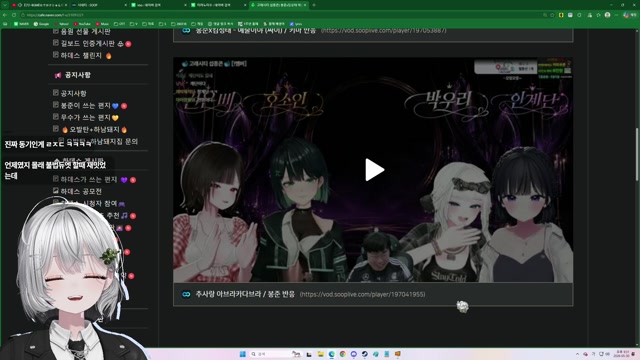Switch to the SOOP browser tab
This screenshot has width=640, height=360.
coord(98,5)
